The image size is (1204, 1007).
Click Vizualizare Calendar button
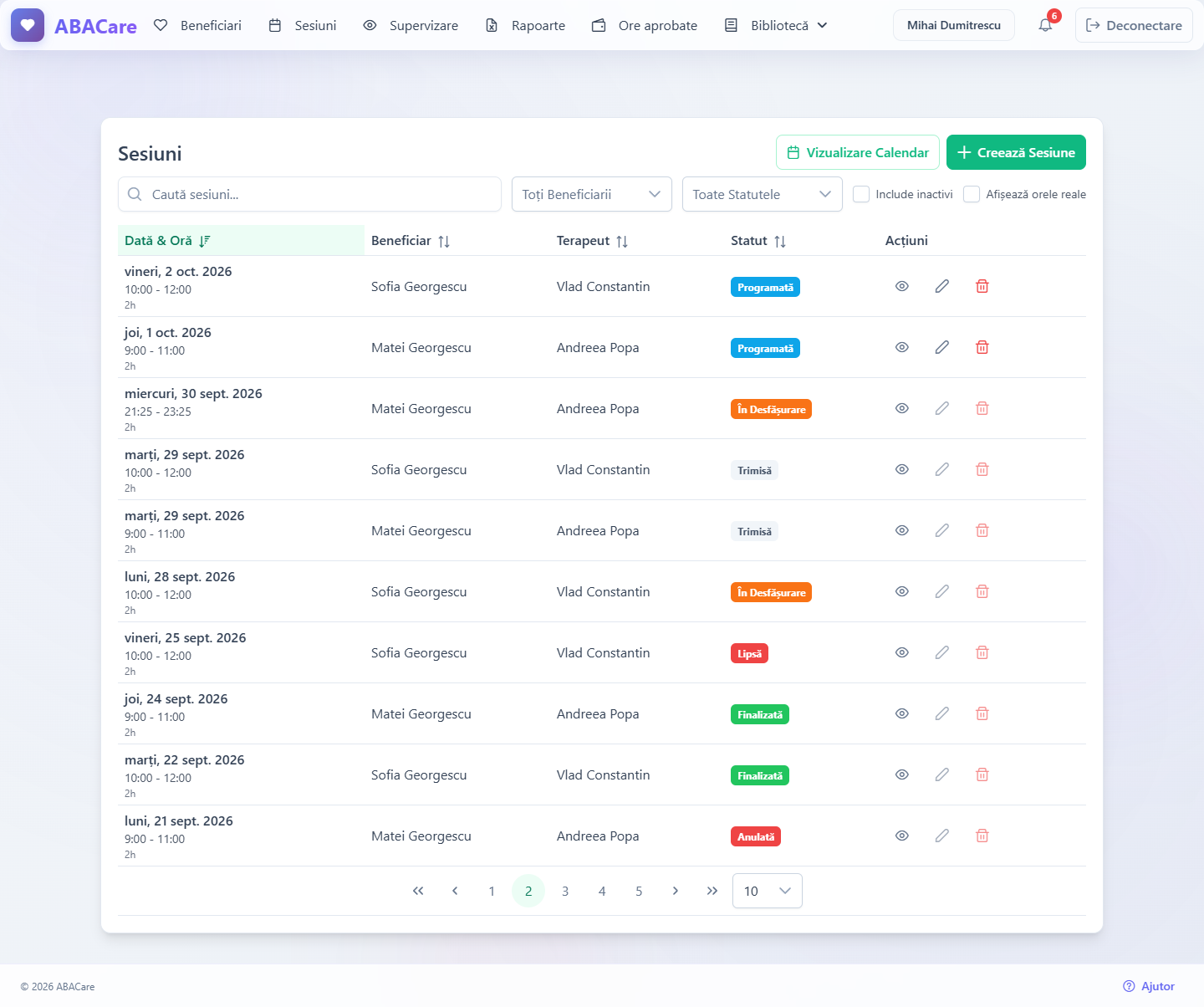point(858,152)
